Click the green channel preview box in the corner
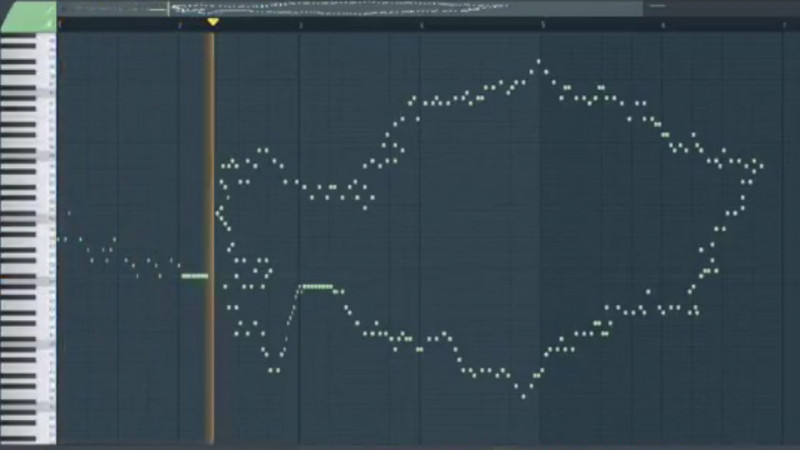Screen dimensions: 800x450 (x=28, y=16)
